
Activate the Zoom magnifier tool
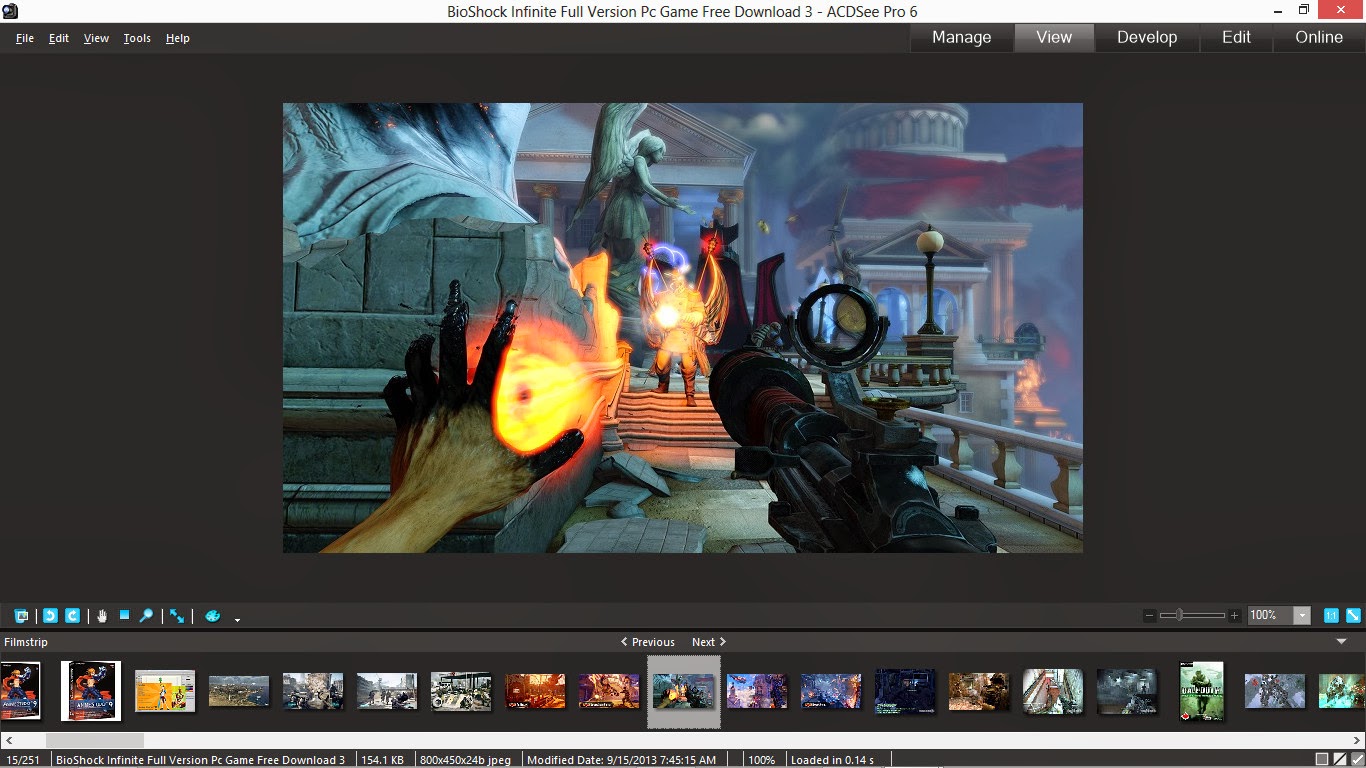click(x=146, y=616)
